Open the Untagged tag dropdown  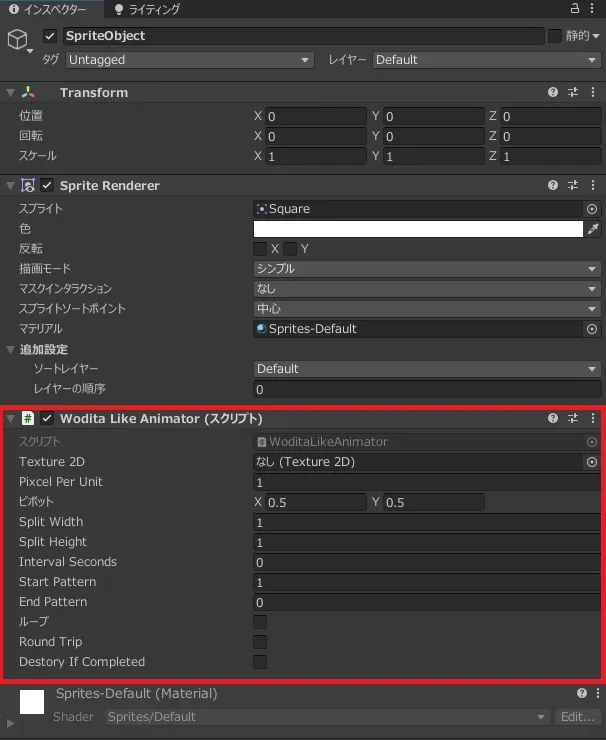click(189, 60)
